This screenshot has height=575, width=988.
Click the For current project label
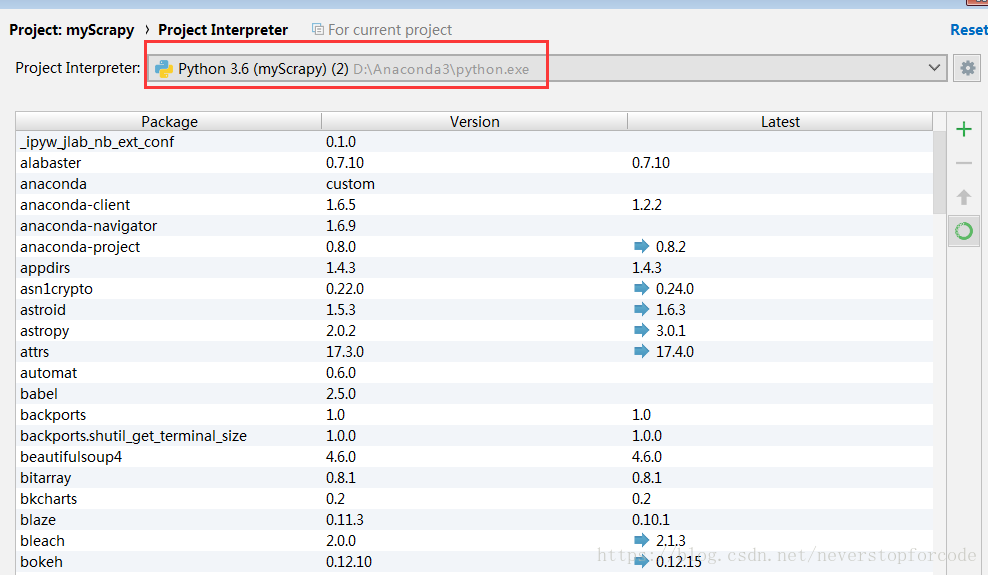(x=390, y=30)
